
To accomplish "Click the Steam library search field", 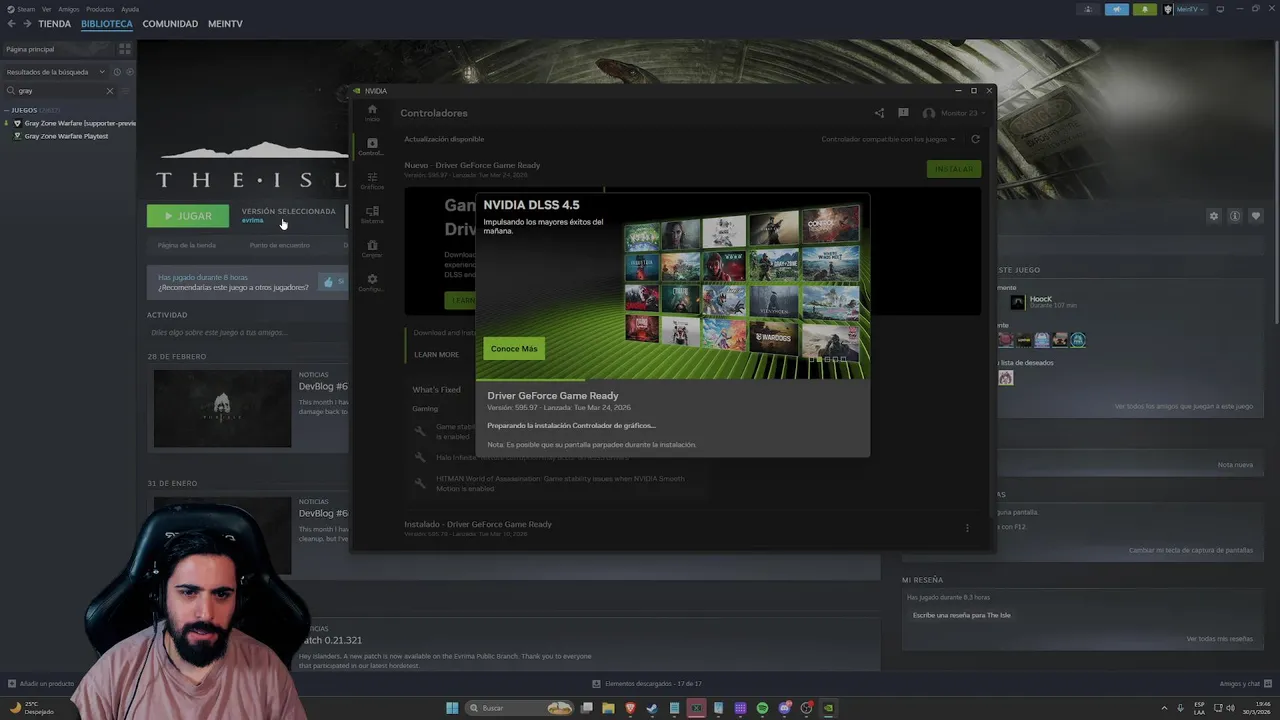I will (58, 91).
